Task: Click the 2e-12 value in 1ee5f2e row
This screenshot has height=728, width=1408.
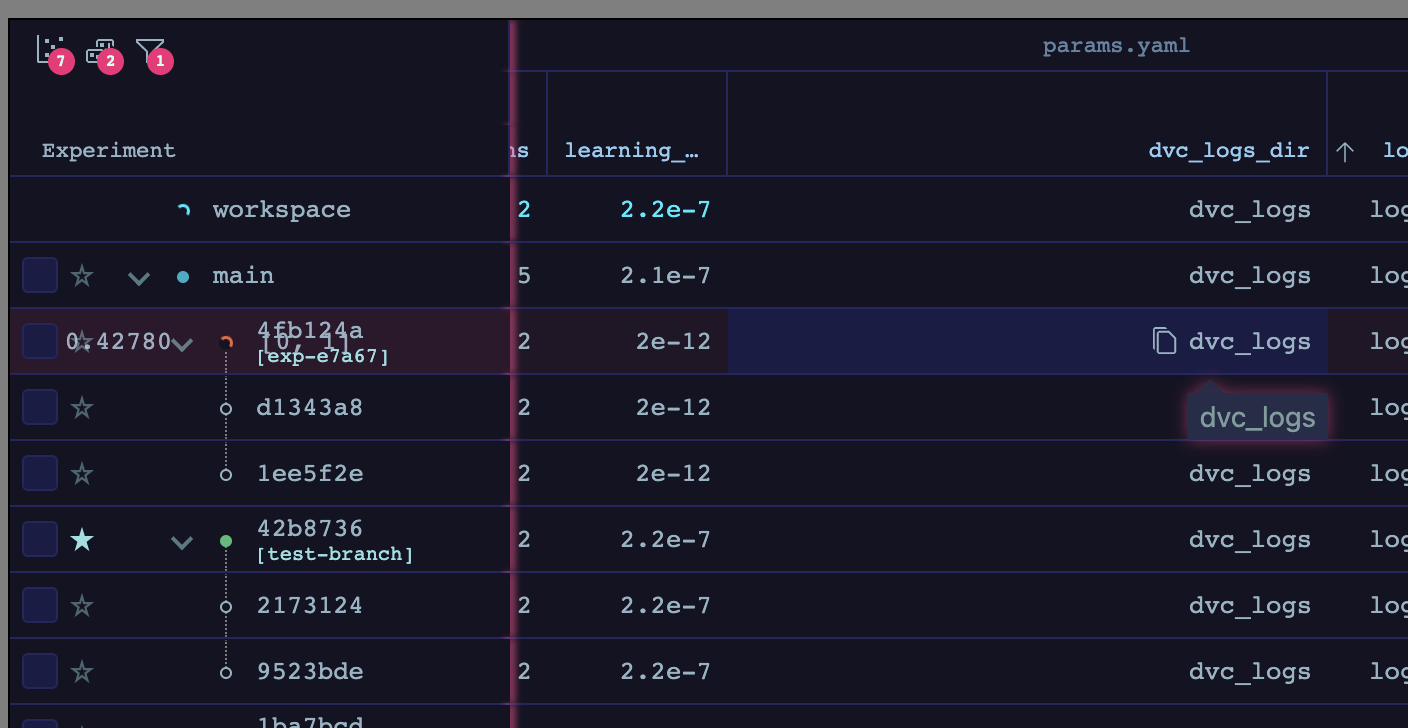Action: coord(674,473)
